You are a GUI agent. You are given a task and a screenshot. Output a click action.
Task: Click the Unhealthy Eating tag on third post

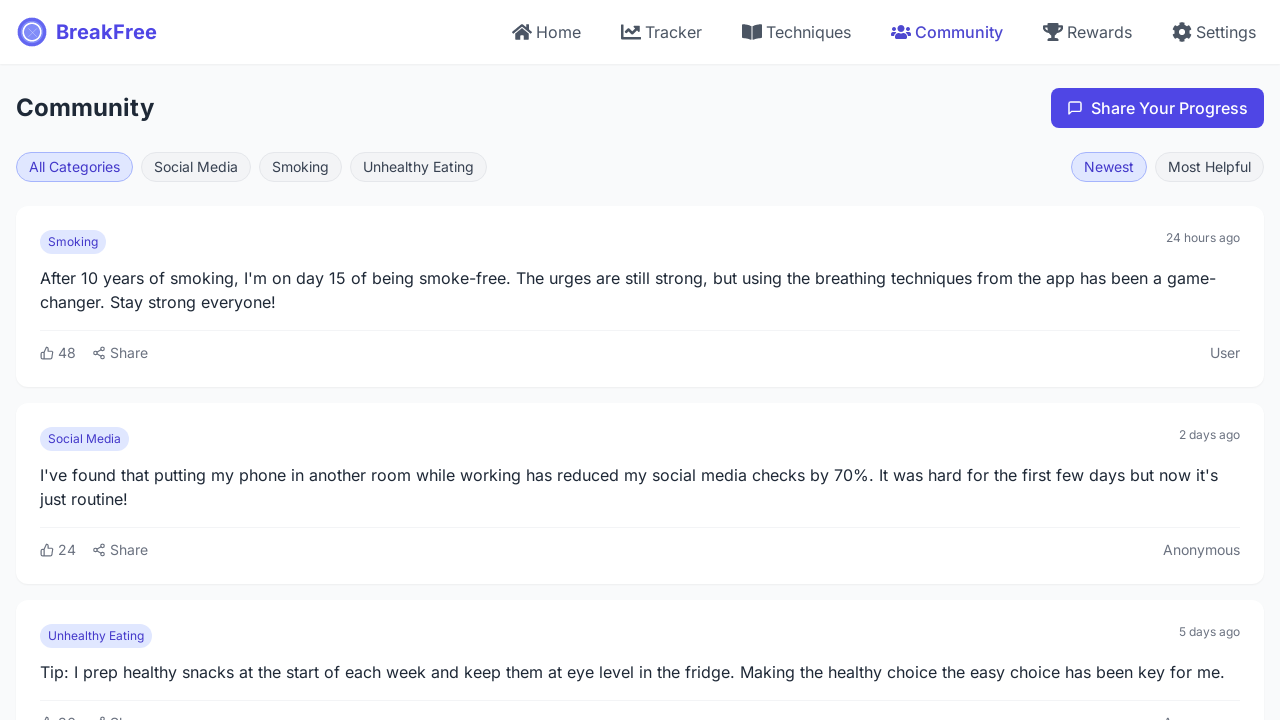coord(96,636)
